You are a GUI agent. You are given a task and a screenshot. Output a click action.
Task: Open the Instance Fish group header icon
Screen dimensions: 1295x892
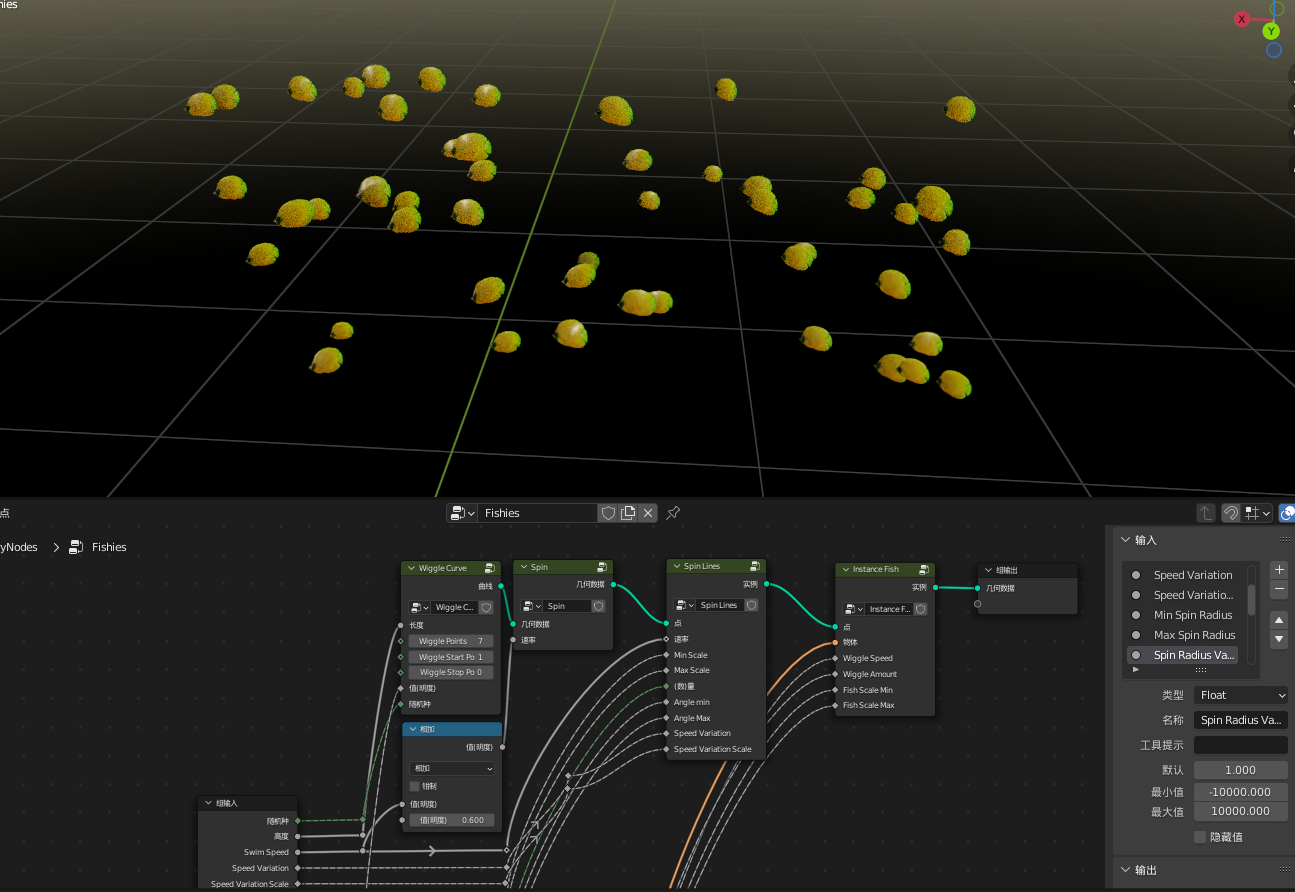pos(924,569)
